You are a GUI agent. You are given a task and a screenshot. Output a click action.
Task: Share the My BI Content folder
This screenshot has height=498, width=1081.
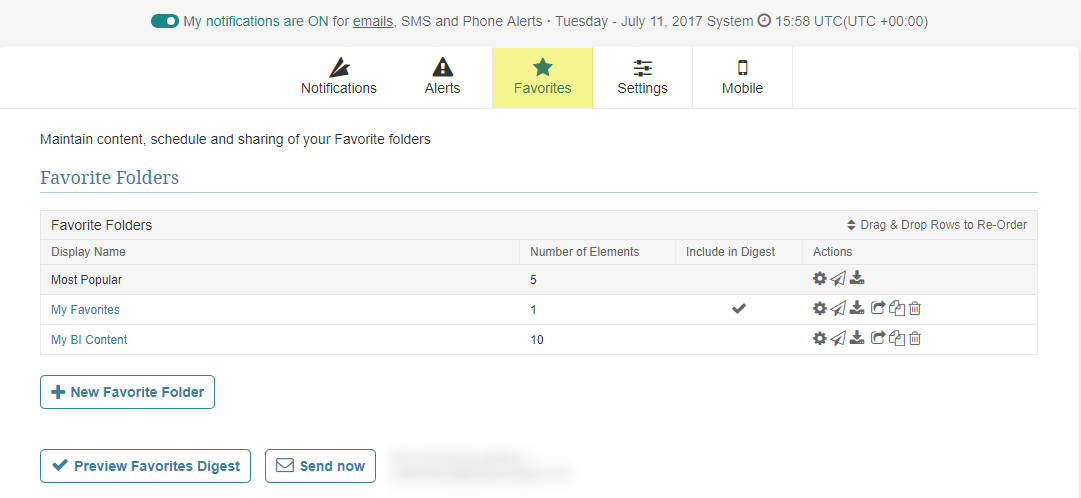click(878, 339)
